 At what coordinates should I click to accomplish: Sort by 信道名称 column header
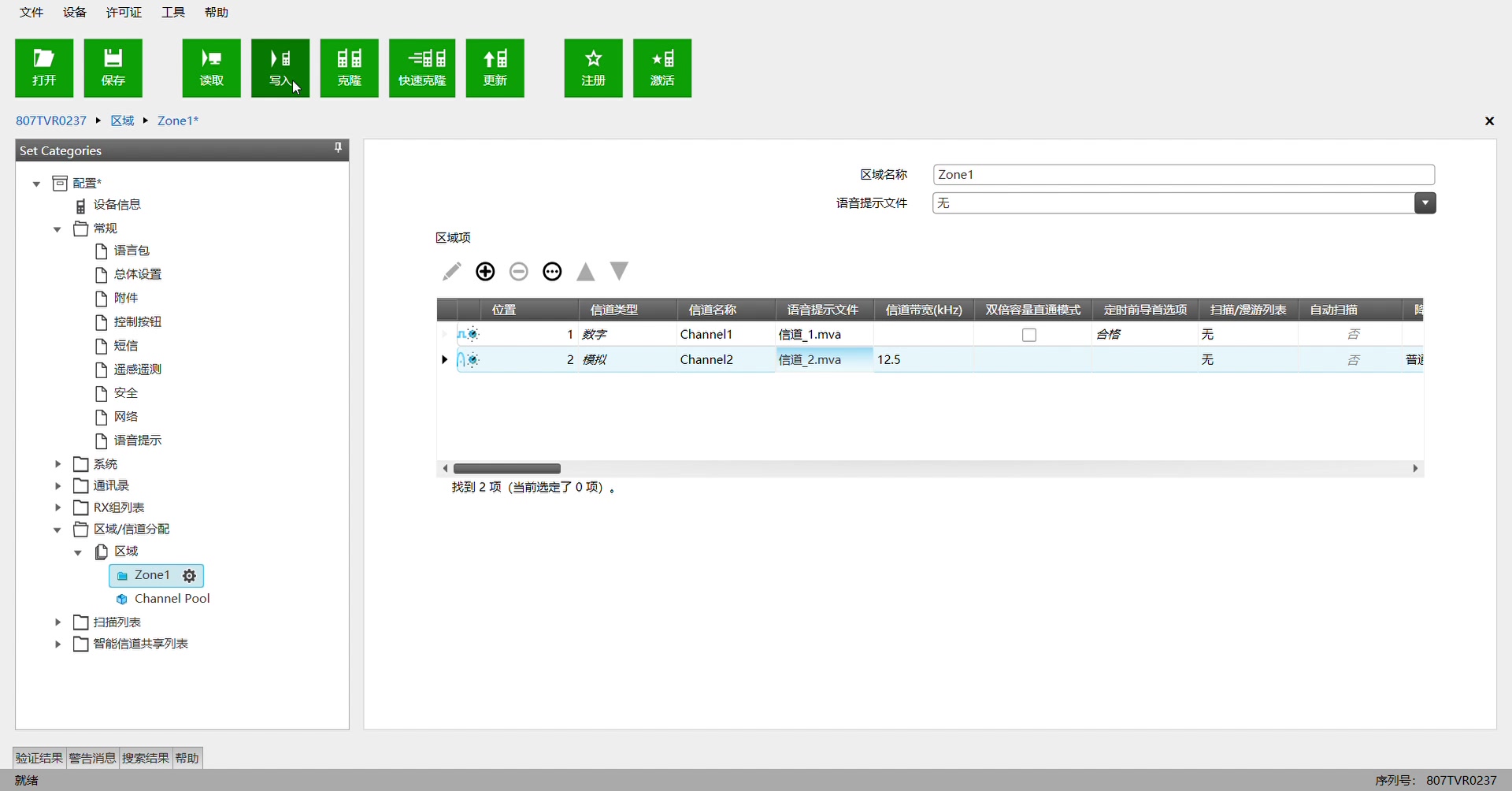coord(726,310)
